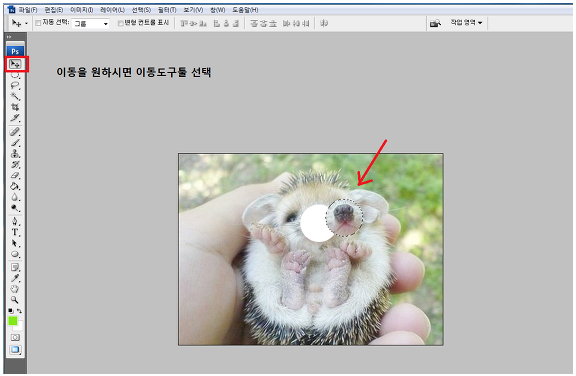Swap foreground and background colors

coord(19,311)
